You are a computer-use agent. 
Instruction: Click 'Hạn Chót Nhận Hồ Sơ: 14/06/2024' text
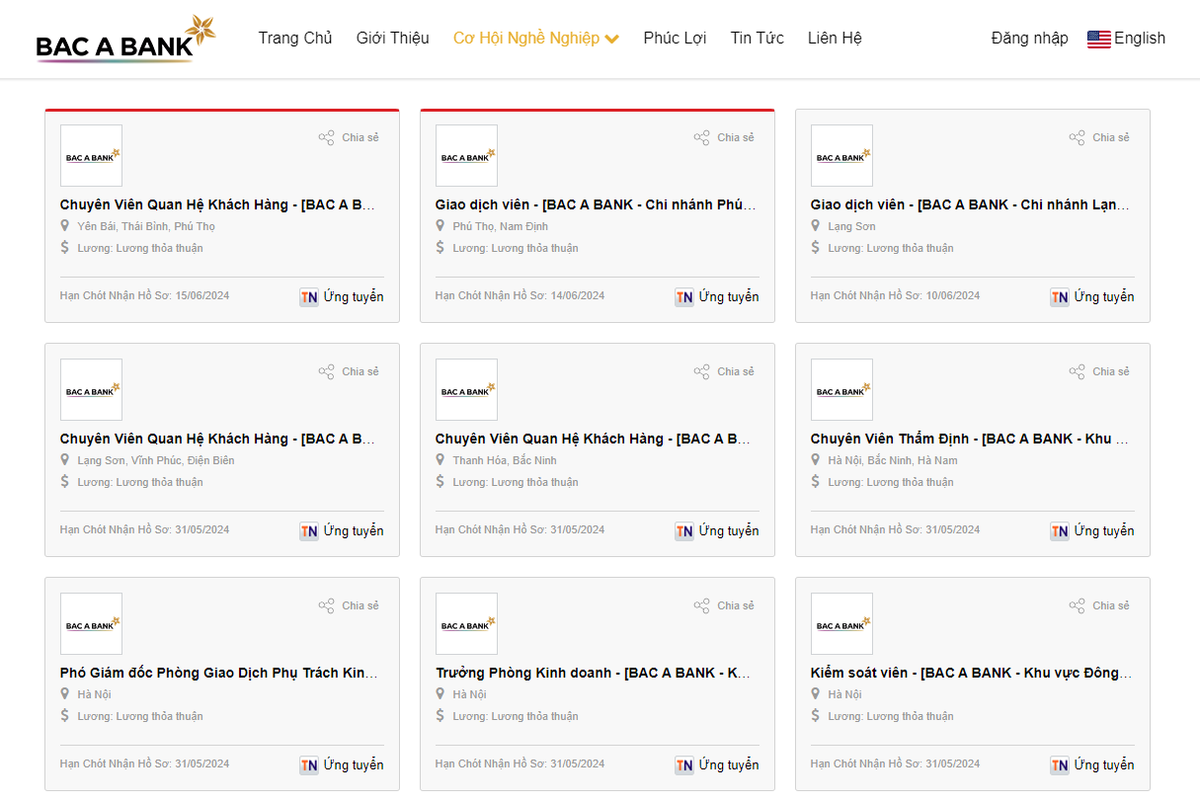520,296
